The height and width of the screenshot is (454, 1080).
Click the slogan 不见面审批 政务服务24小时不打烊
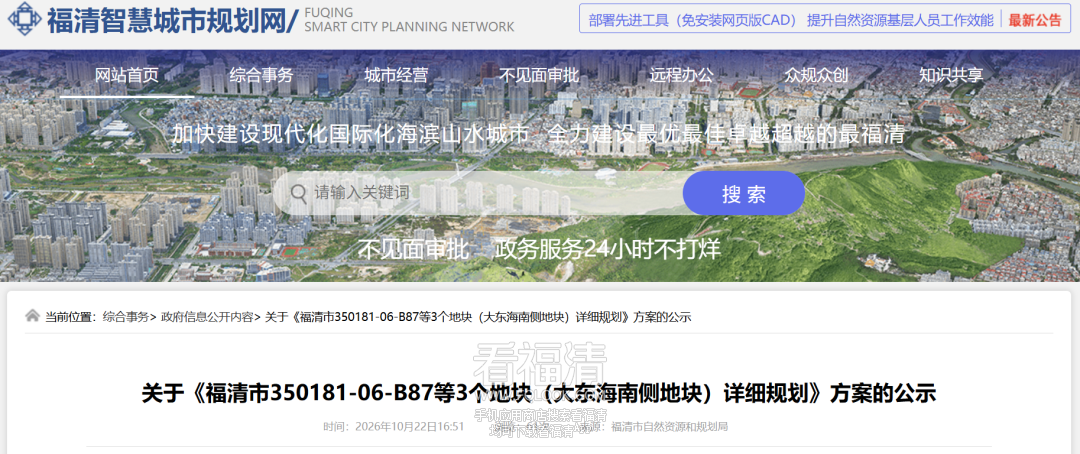click(539, 249)
